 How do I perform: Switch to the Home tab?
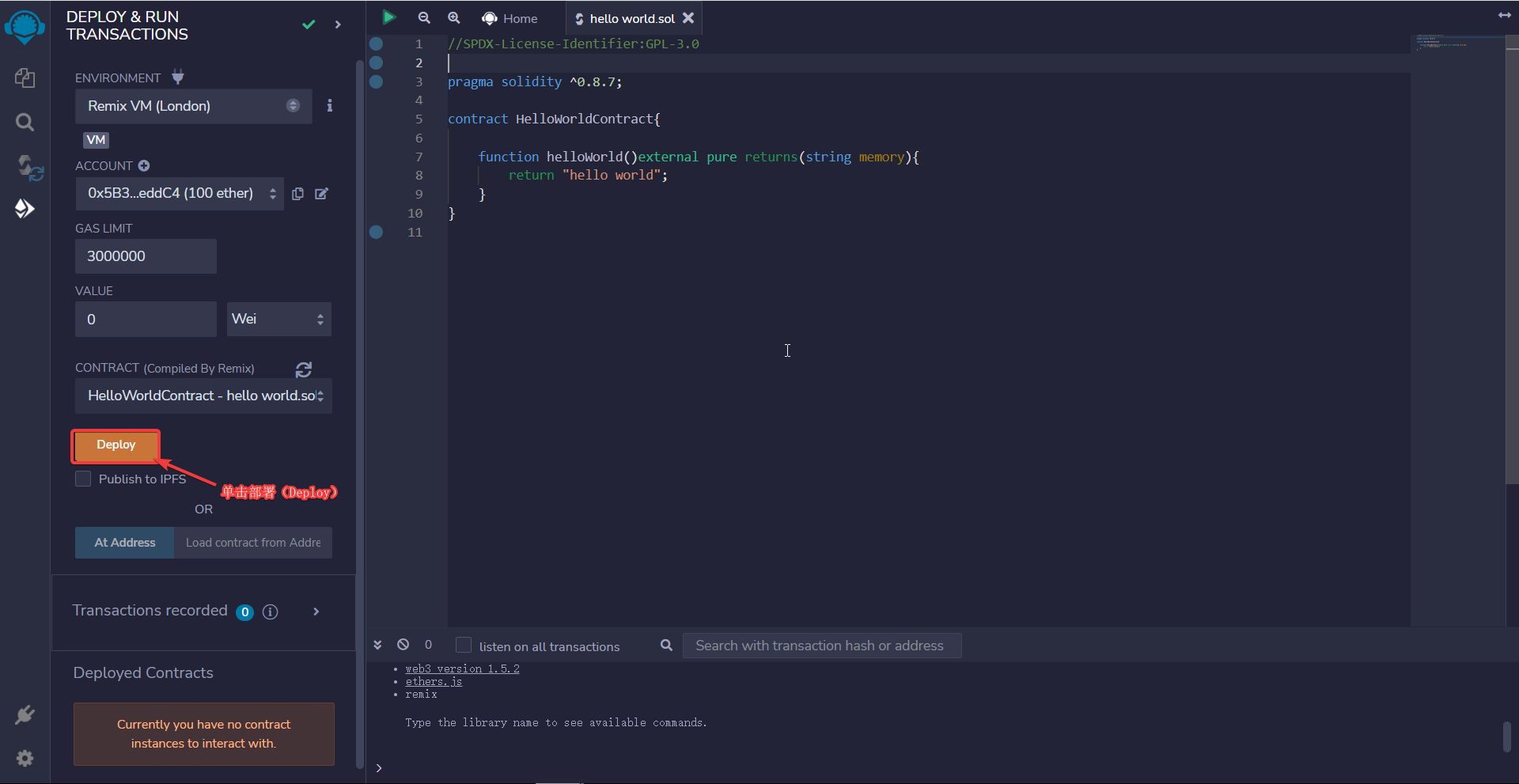click(510, 18)
